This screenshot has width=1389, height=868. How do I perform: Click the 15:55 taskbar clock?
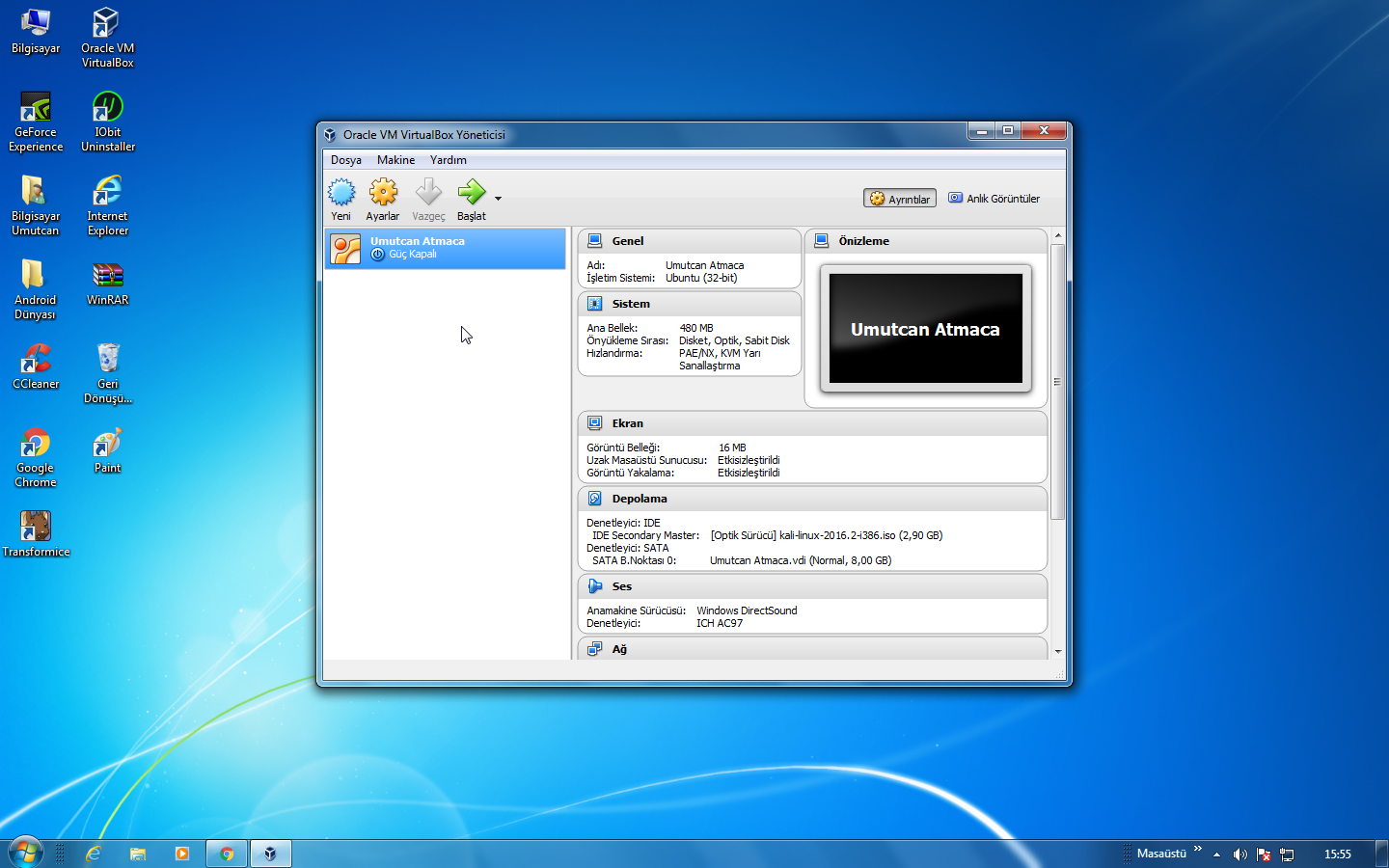1338,854
